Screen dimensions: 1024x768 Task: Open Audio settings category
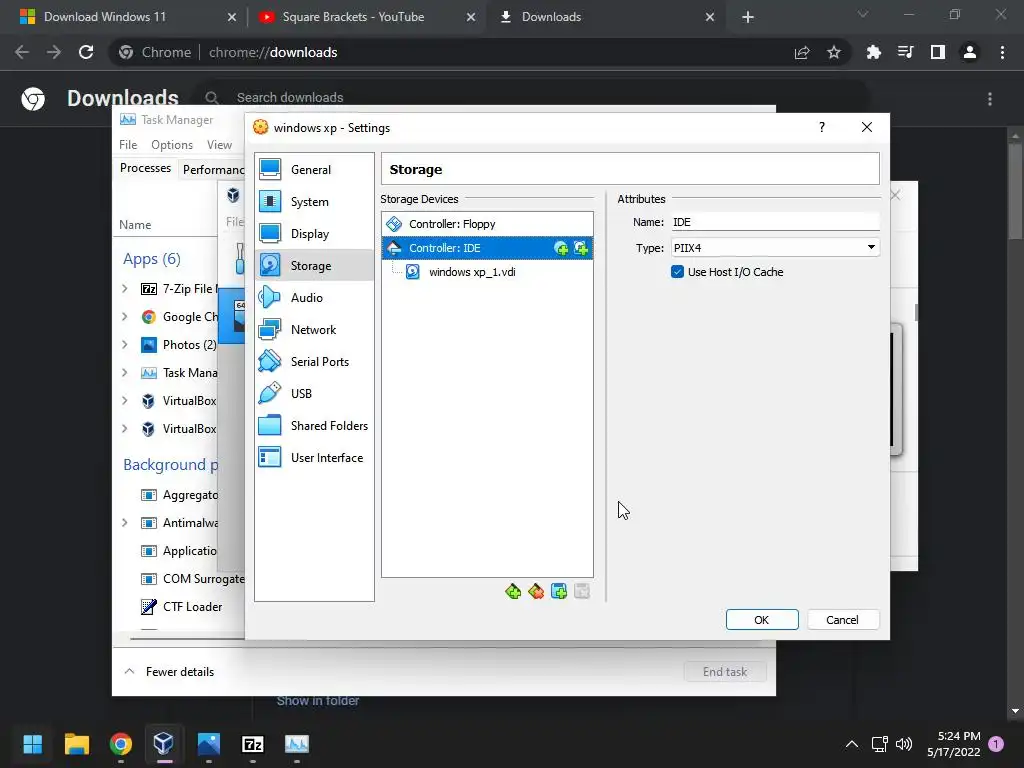pos(314,298)
